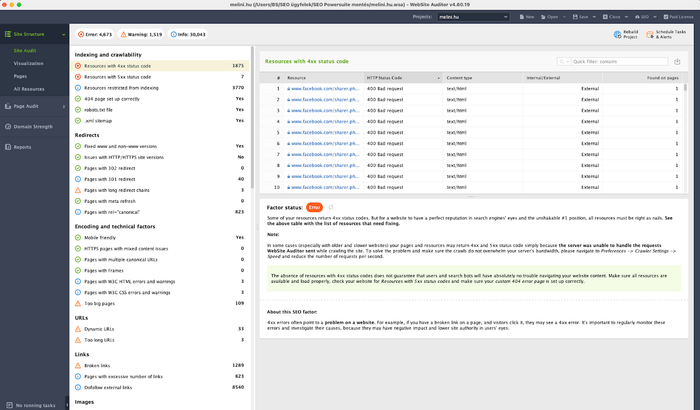
Task: Click the Error factor status badge
Action: pos(314,207)
